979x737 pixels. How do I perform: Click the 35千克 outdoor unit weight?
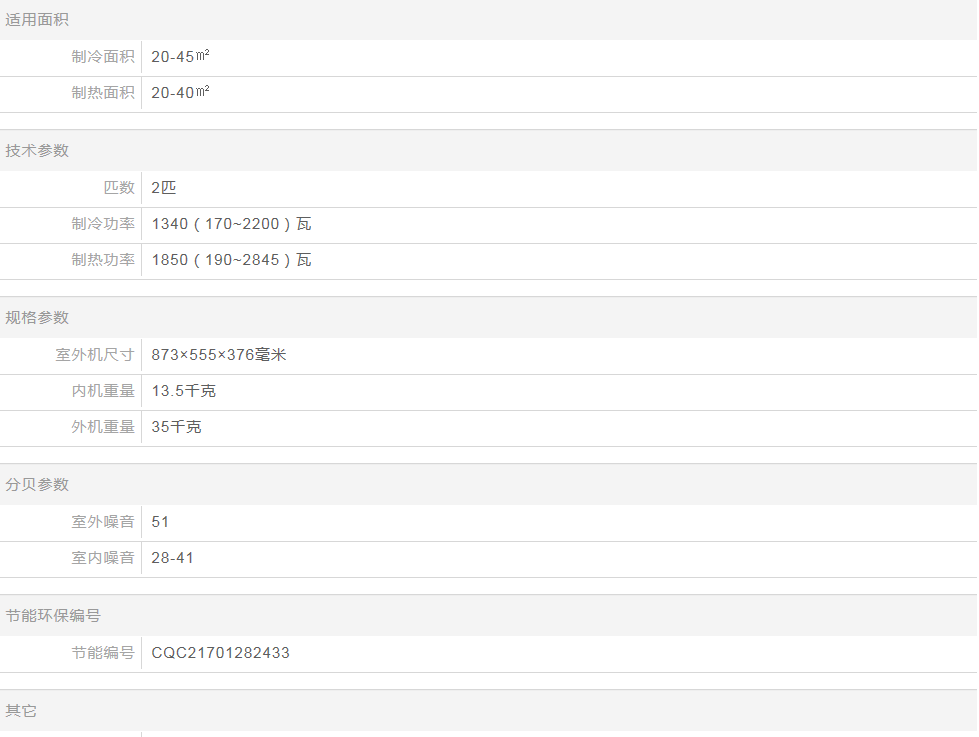pos(176,427)
